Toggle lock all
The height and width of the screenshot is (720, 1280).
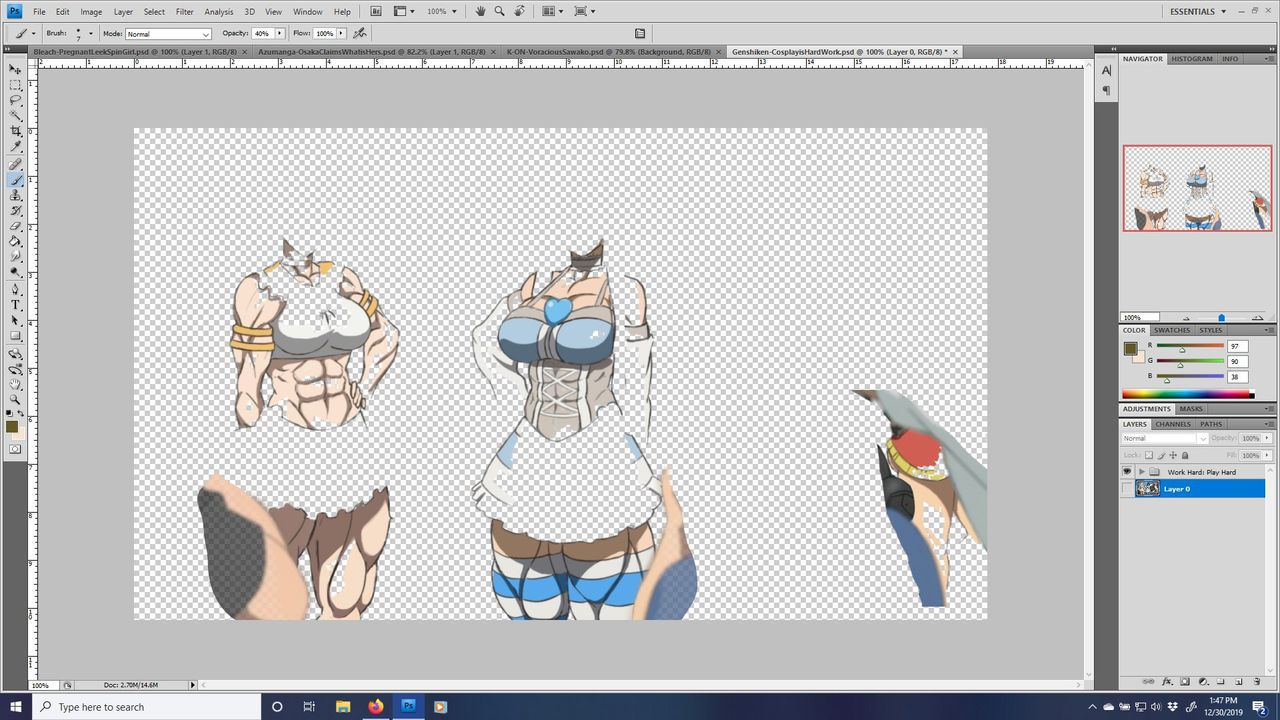(x=1185, y=455)
